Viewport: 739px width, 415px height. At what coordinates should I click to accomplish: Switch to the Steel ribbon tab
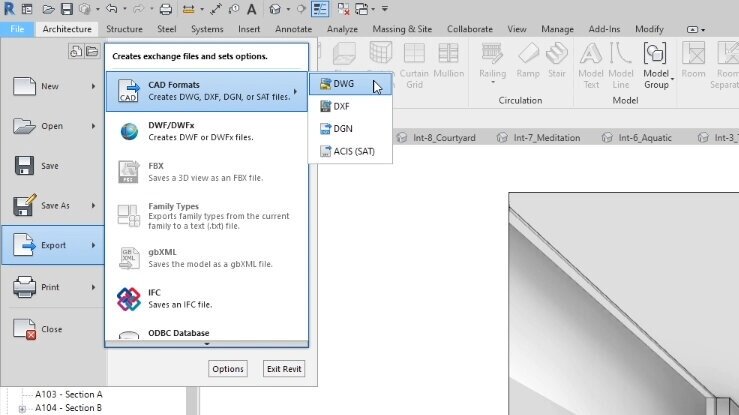click(166, 29)
